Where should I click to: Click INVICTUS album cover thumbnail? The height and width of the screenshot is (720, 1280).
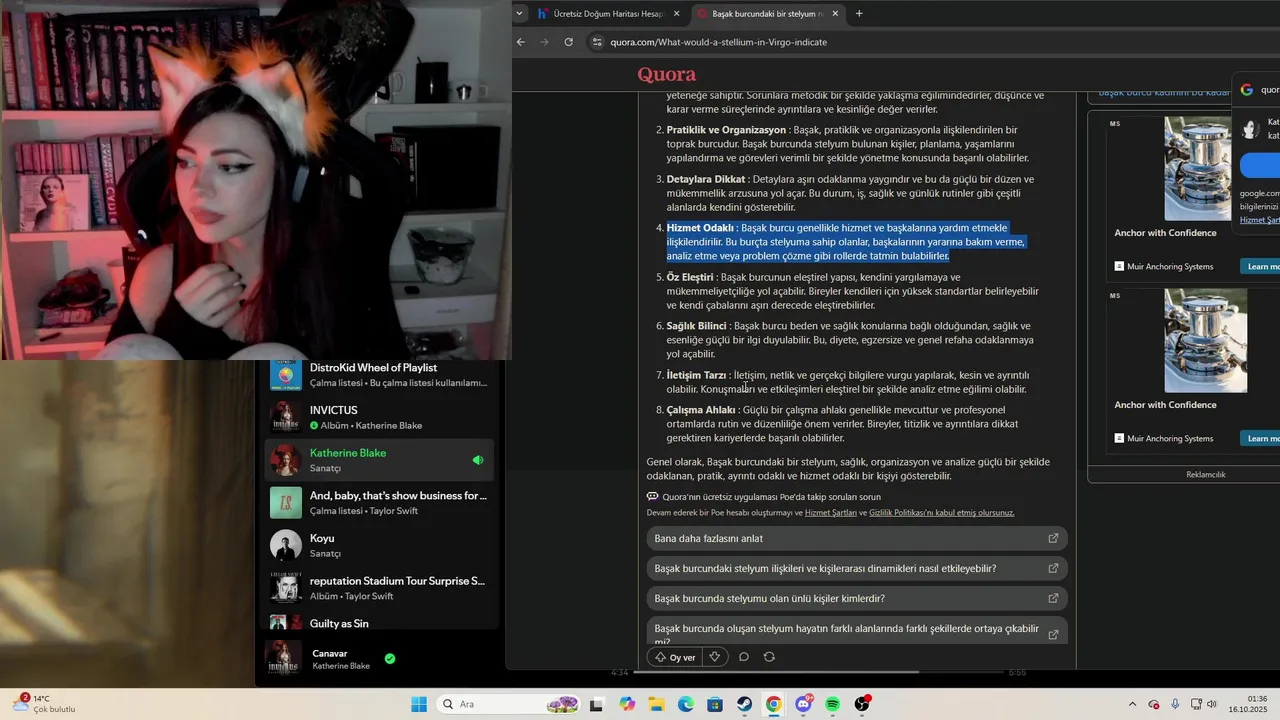click(x=286, y=417)
